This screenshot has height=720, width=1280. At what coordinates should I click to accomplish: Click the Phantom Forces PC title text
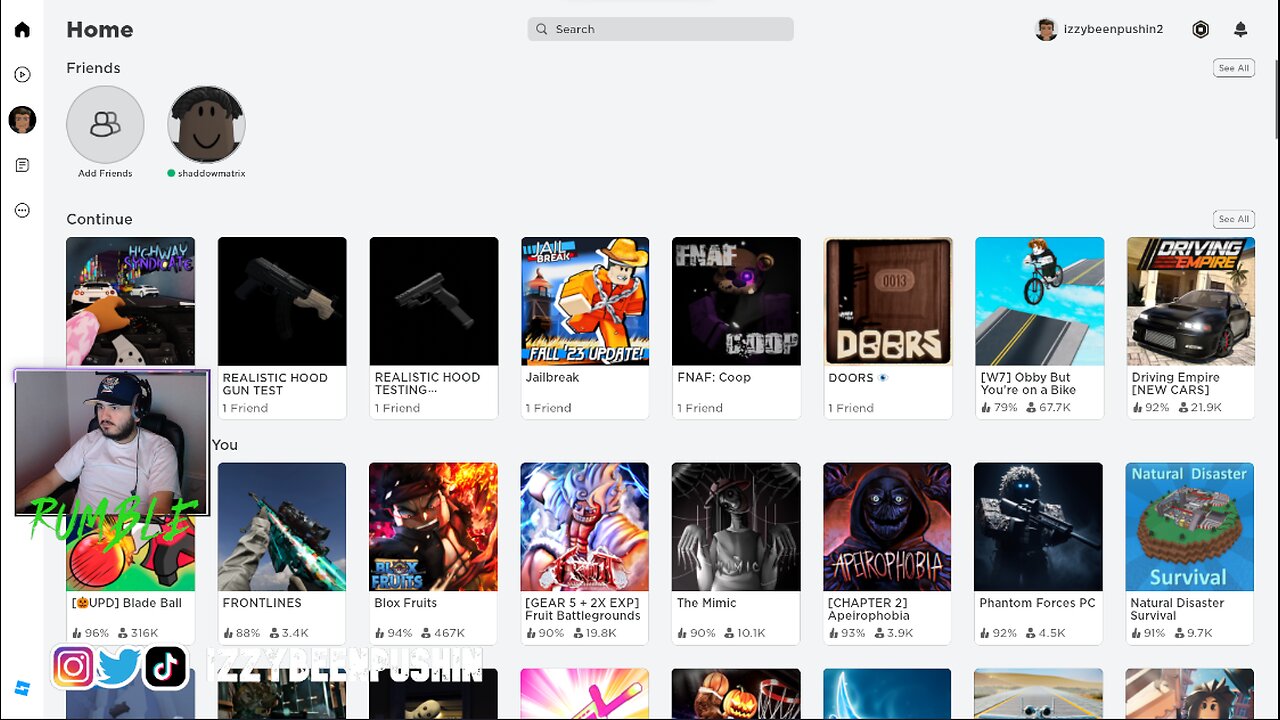pyautogui.click(x=1038, y=603)
